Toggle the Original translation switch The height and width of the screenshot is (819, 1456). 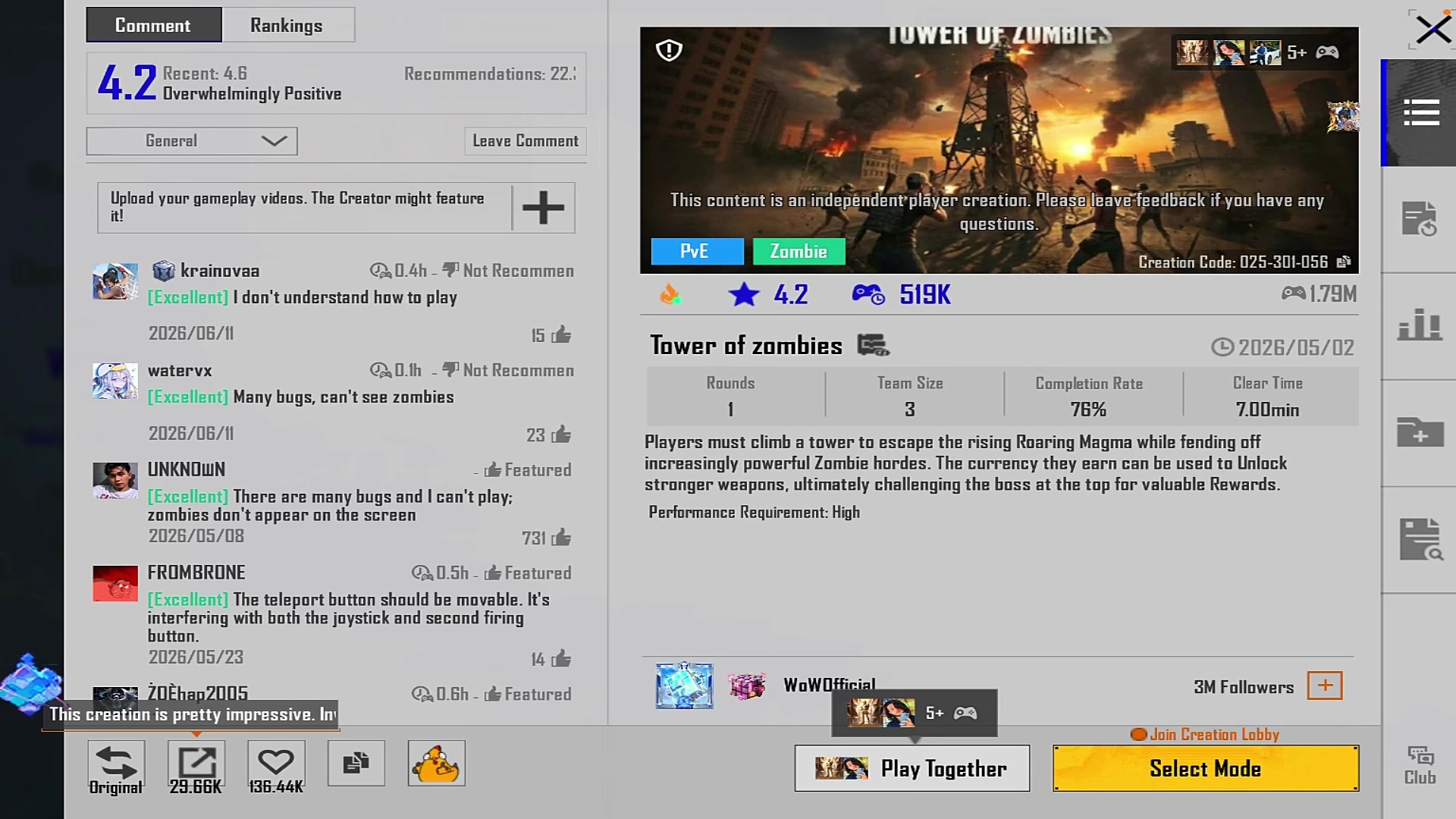pos(116,767)
